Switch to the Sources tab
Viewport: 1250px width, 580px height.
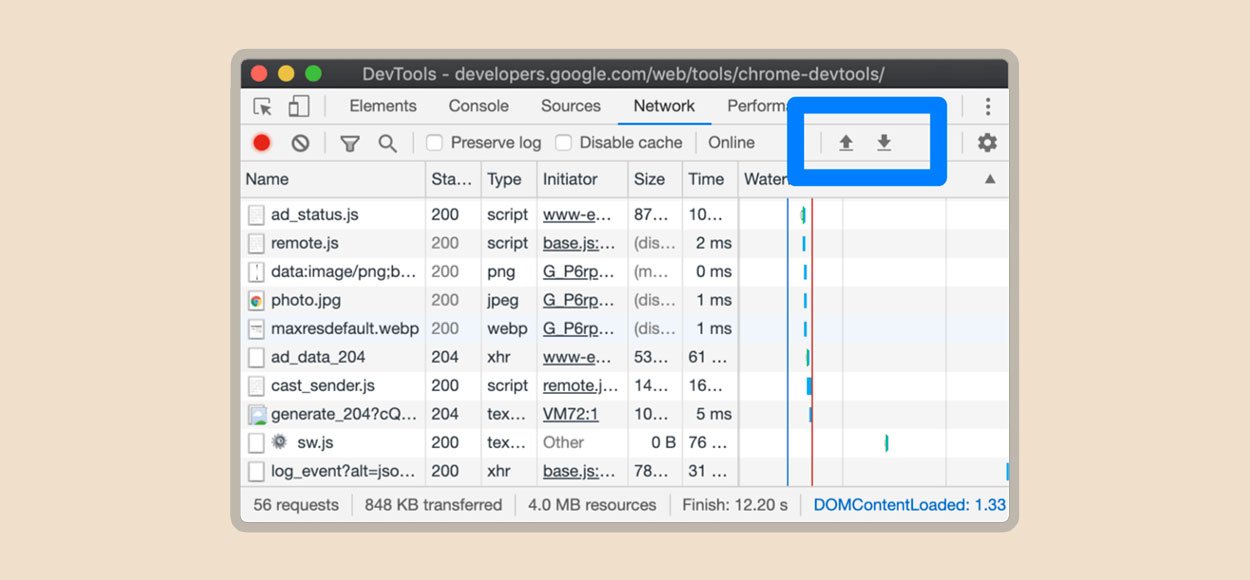click(x=571, y=106)
